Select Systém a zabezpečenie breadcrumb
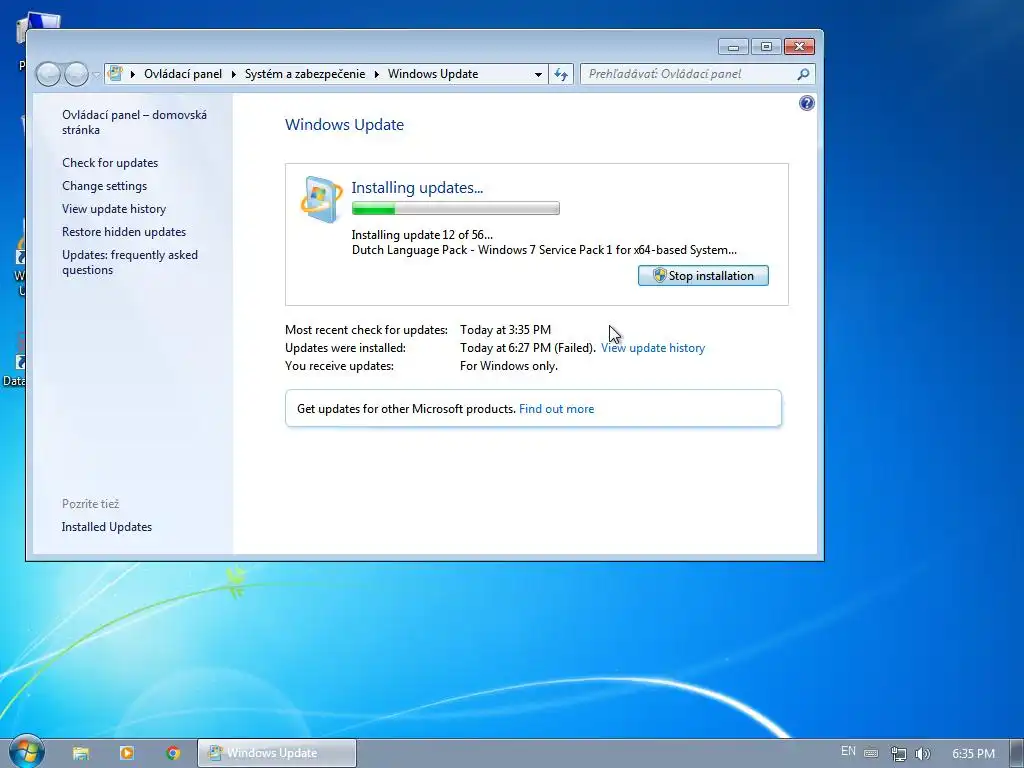The height and width of the screenshot is (768, 1024). click(305, 74)
